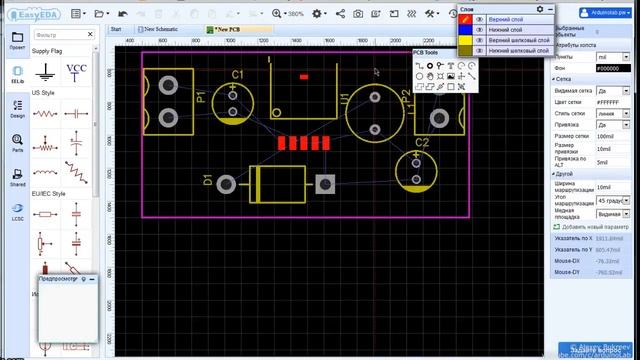
Task: Toggle visibility of Верхний шелковый слой
Action: [480, 40]
